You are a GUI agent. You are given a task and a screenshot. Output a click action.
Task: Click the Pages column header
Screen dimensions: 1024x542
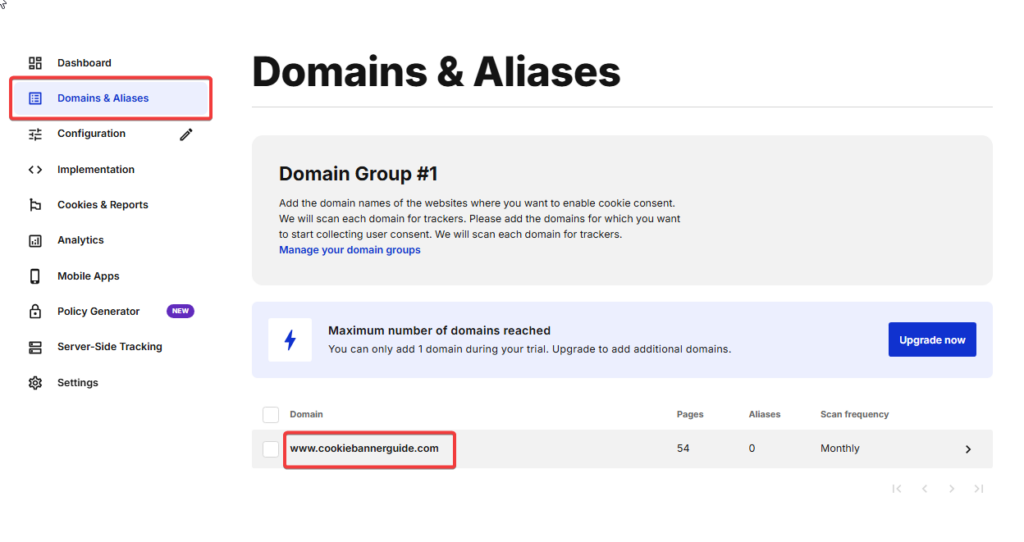click(690, 414)
